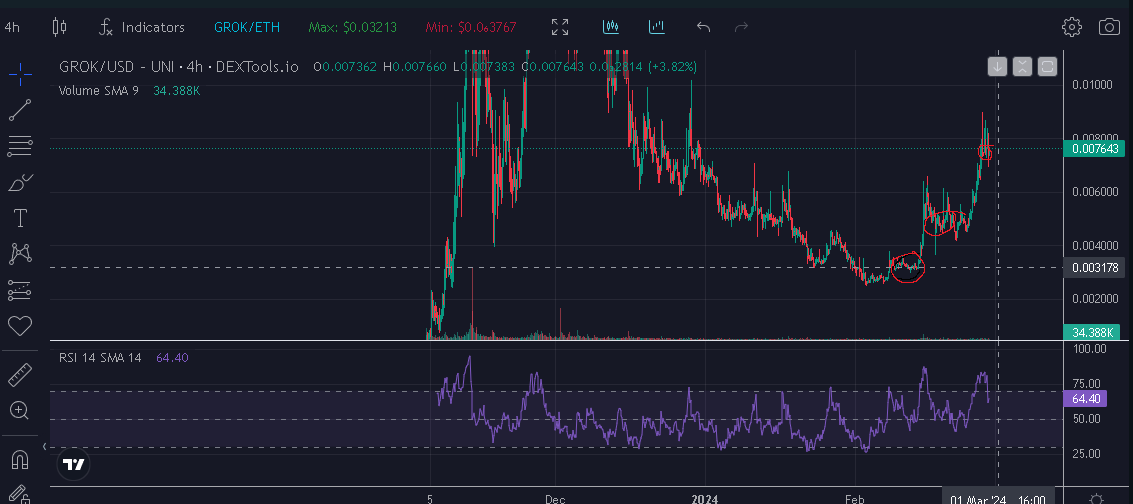This screenshot has height=504, width=1133.
Task: Open the heart favorites icon
Action: point(20,326)
